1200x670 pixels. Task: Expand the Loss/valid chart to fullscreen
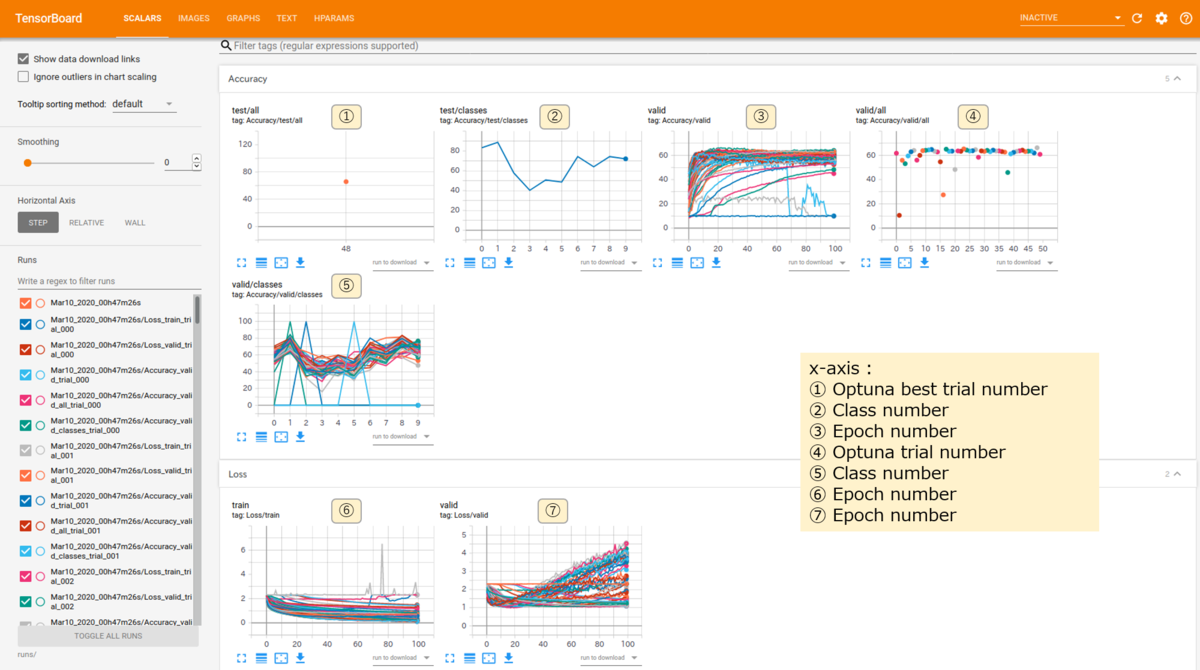pyautogui.click(x=448, y=658)
